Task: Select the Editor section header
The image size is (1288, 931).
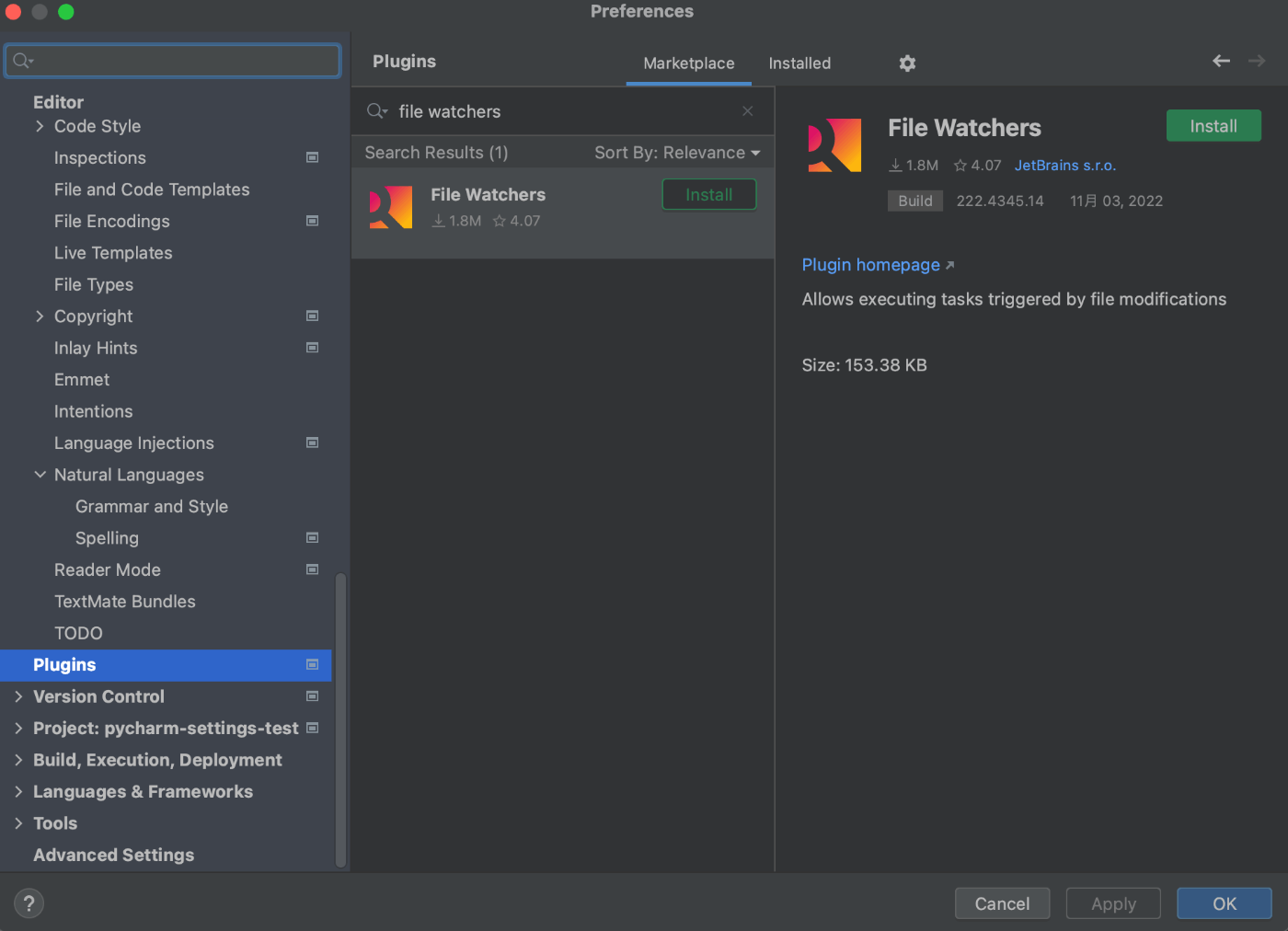Action: pyautogui.click(x=58, y=102)
